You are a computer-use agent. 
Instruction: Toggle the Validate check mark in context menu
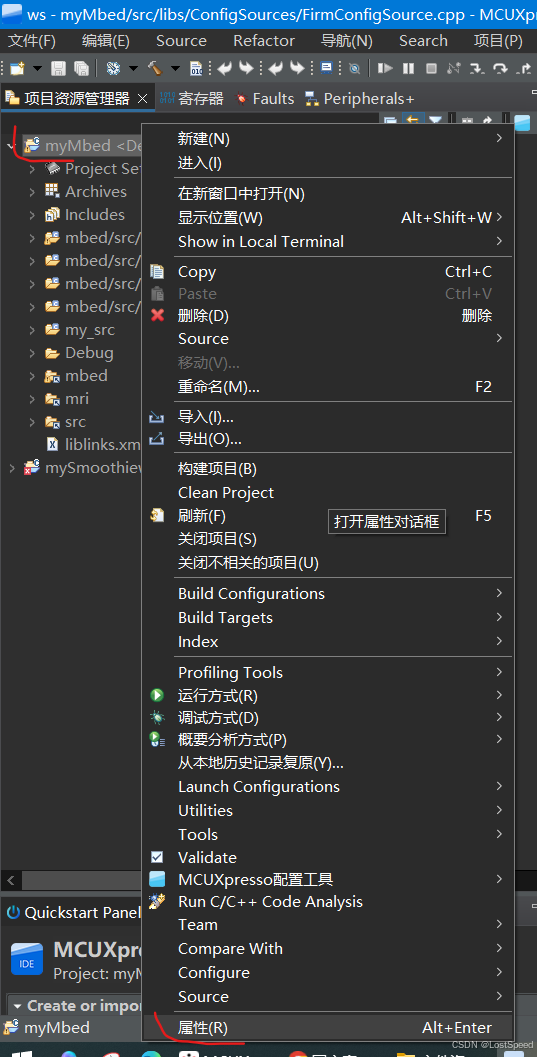157,857
